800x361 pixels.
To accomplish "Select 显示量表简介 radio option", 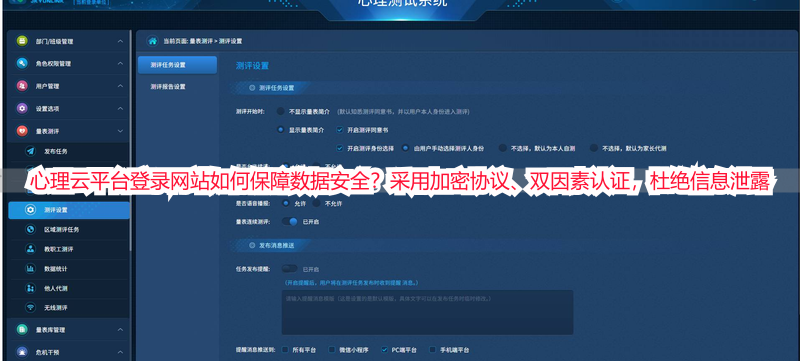I will [281, 130].
